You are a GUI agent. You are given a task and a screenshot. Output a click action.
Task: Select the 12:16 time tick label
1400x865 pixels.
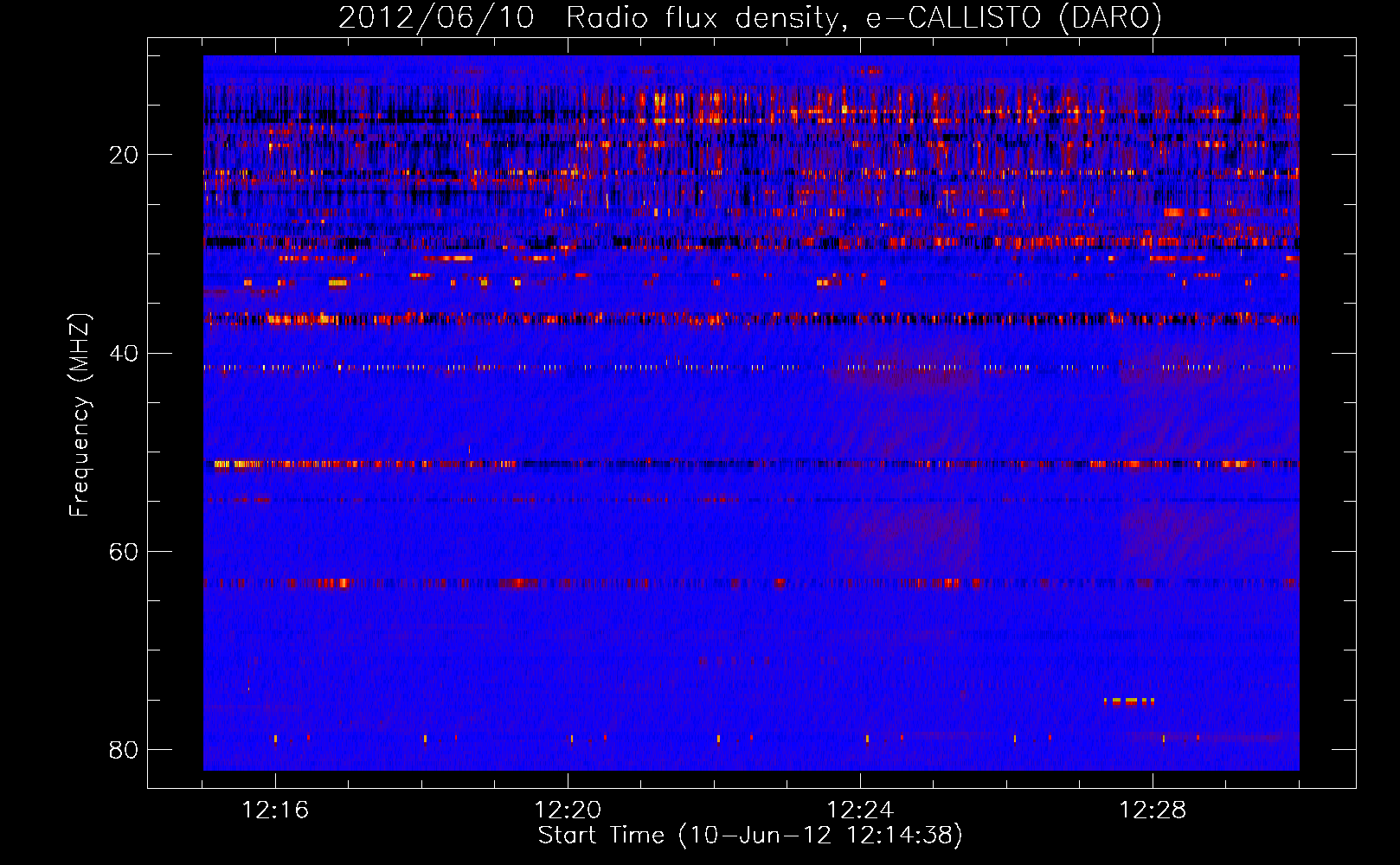tap(275, 811)
